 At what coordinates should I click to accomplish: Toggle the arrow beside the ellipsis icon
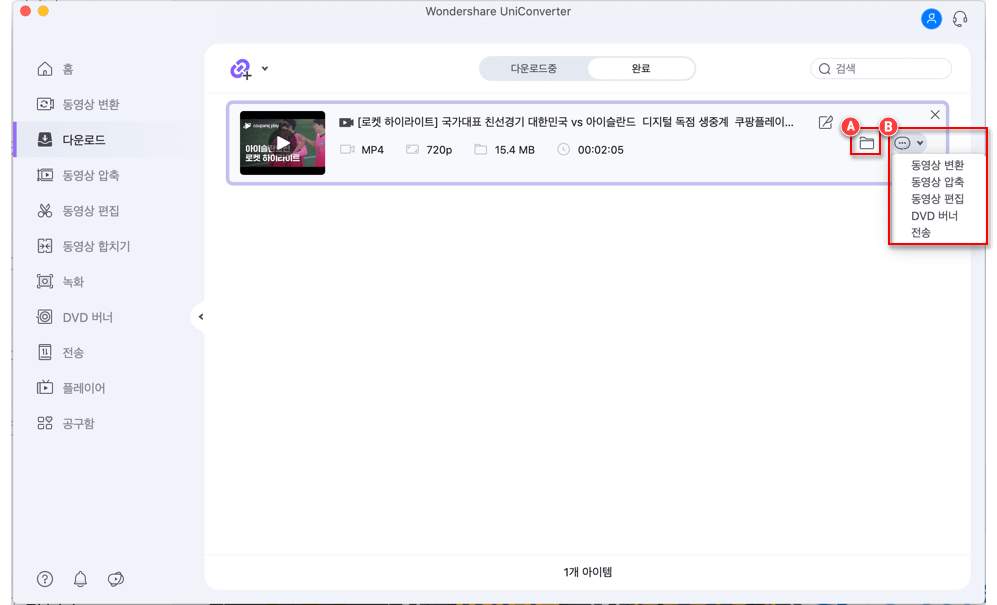(x=920, y=143)
